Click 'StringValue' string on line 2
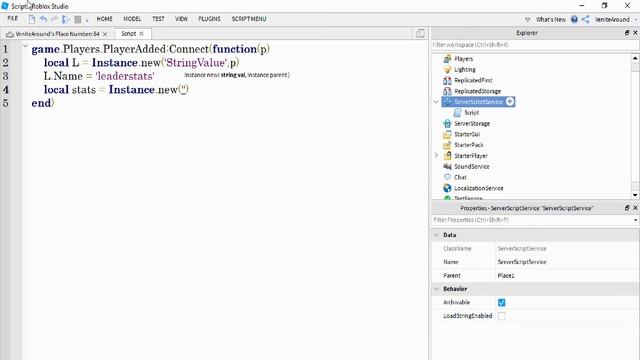Viewport: 640px width, 360px height. pyautogui.click(x=195, y=63)
